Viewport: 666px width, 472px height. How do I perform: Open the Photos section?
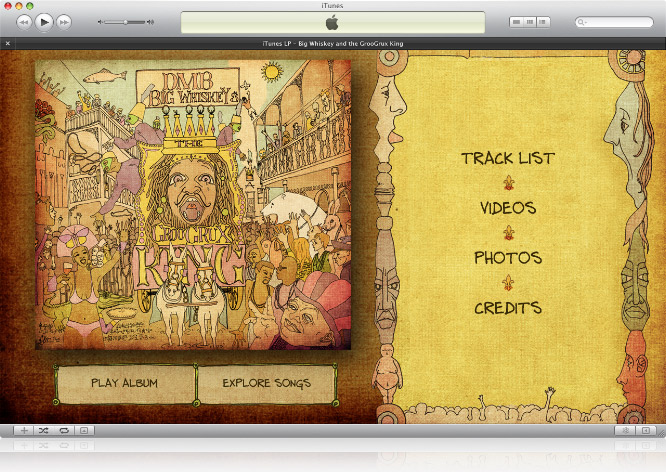click(x=508, y=257)
